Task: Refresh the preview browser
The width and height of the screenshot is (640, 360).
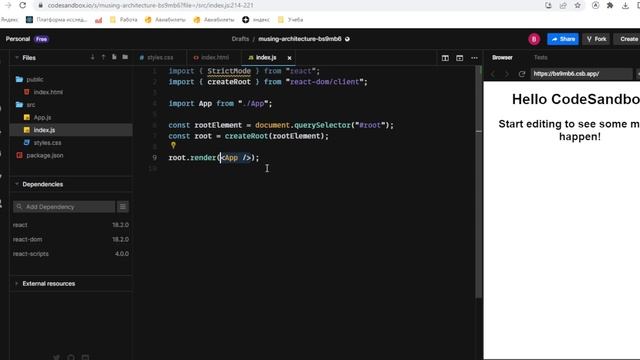Action: point(522,74)
